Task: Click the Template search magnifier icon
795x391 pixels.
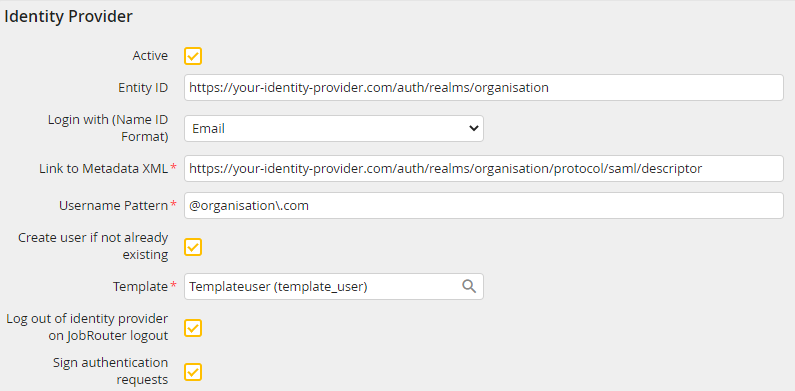Action: coord(469,287)
